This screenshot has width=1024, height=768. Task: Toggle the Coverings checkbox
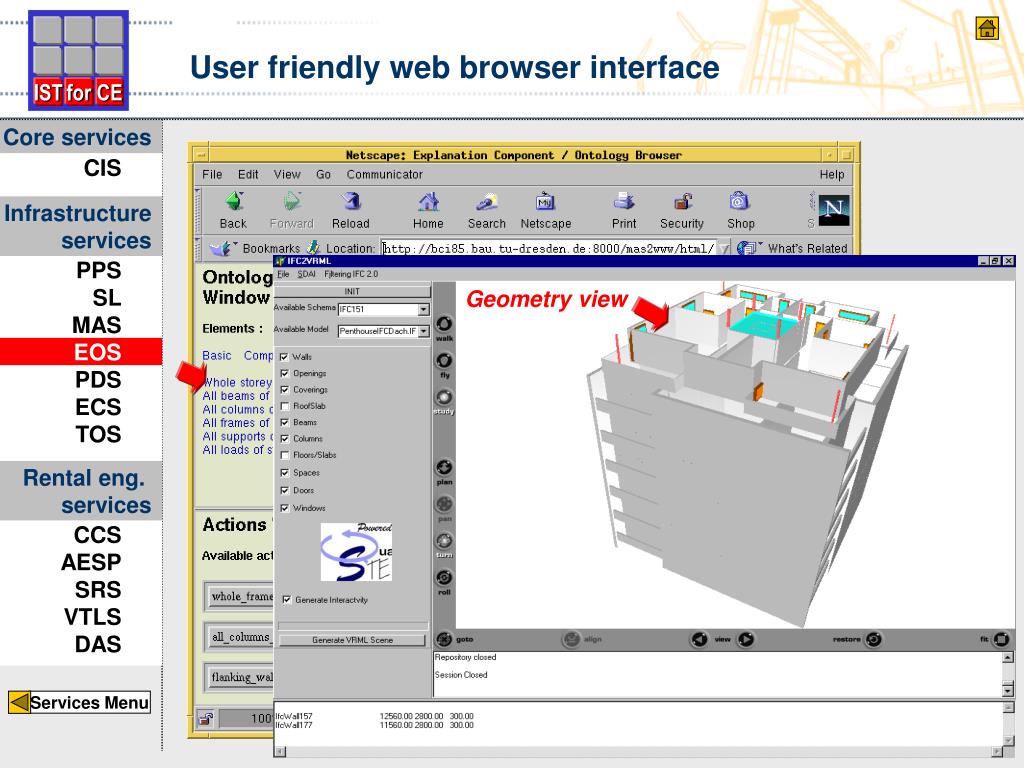(x=284, y=389)
